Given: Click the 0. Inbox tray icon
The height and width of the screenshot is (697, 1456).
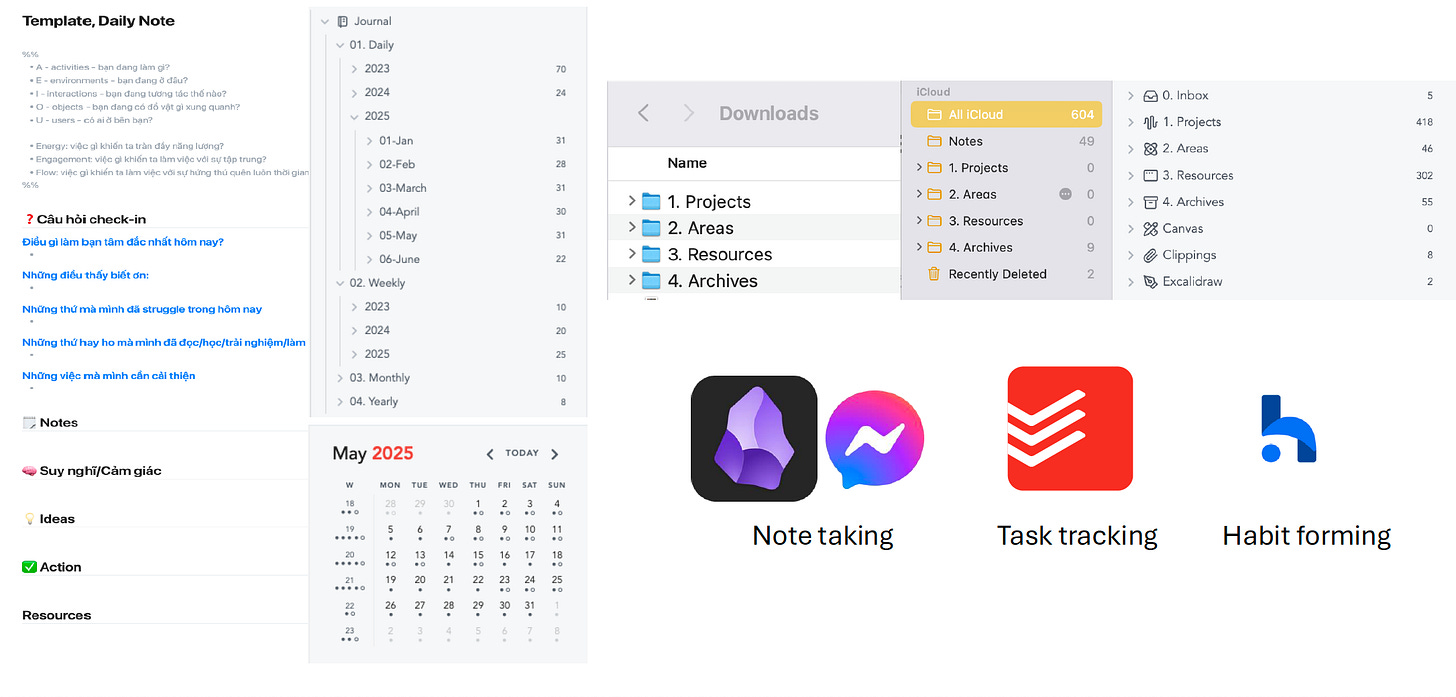Looking at the screenshot, I should tap(1151, 96).
